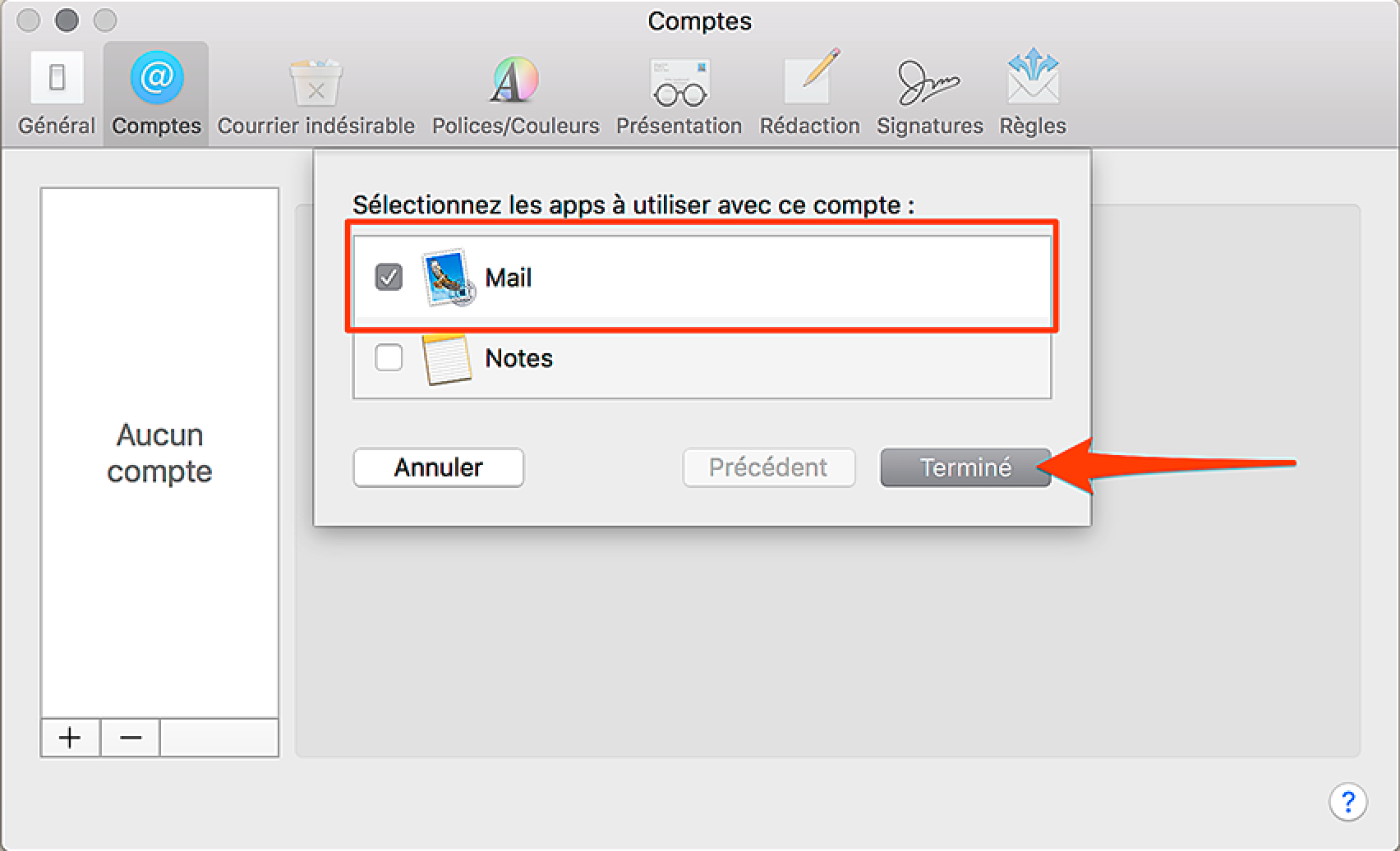Uncheck the Mail app checkbox
The image size is (1400, 851).
389,277
